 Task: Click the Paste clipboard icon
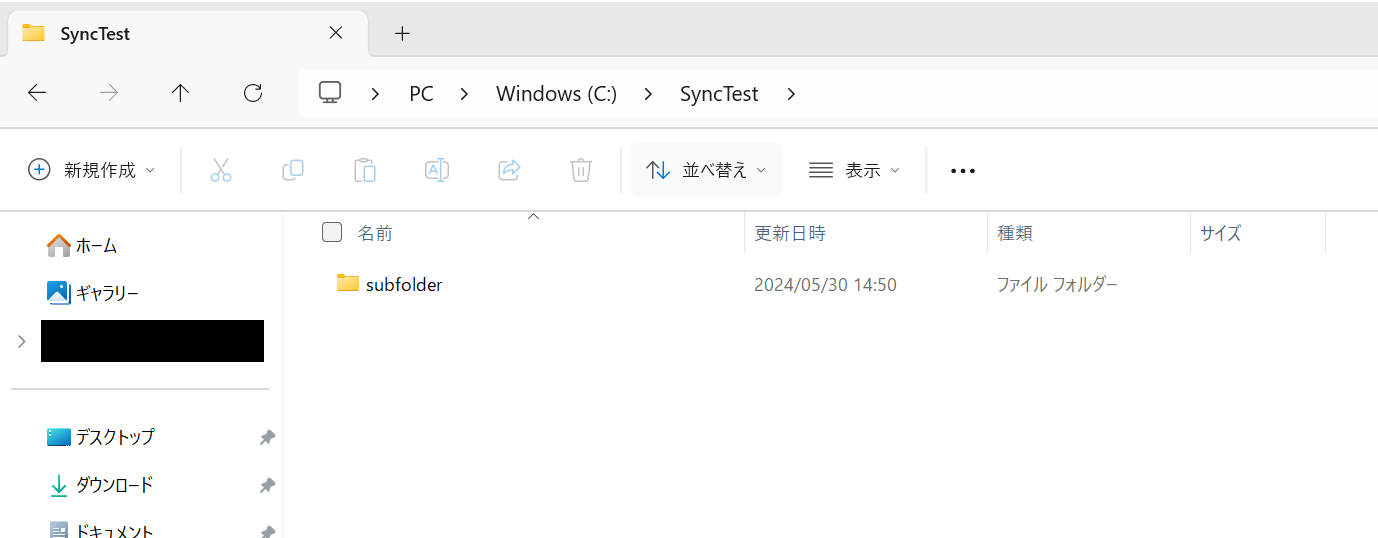[x=365, y=170]
